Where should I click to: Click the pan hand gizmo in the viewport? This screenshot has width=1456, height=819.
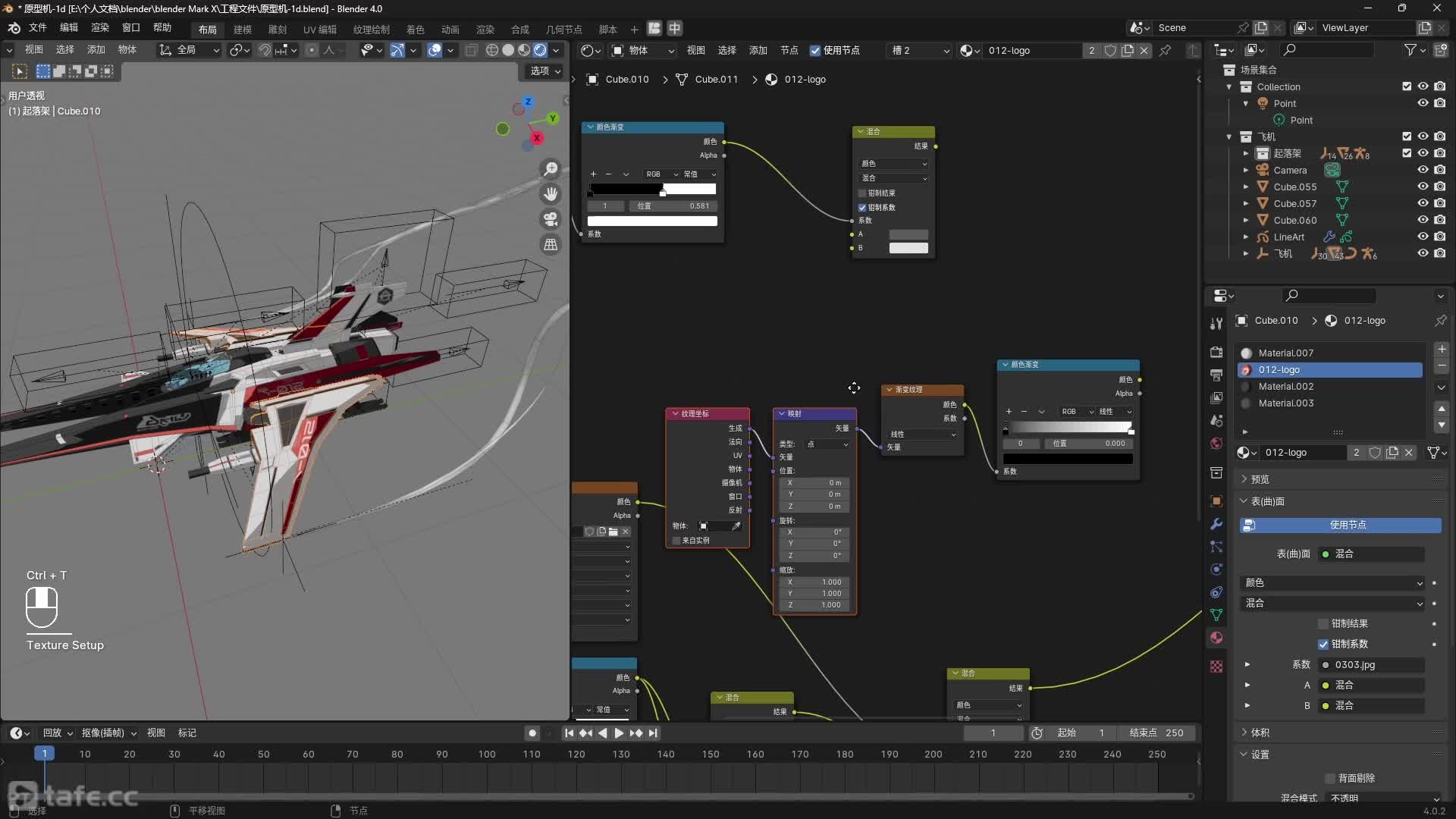(551, 194)
